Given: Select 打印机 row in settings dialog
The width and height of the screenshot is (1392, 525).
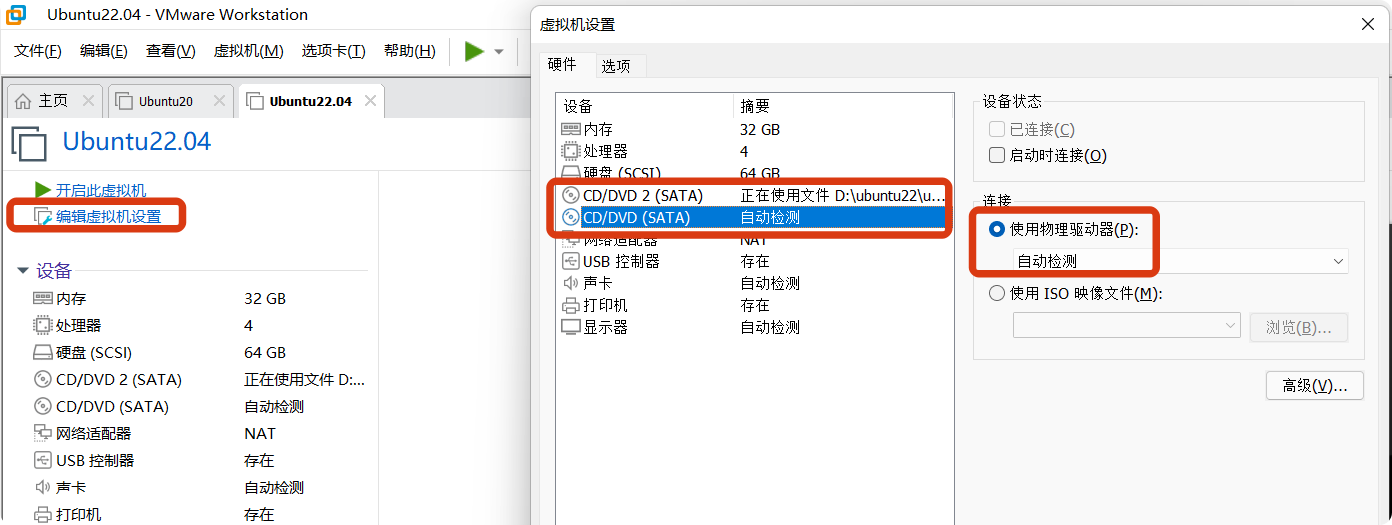Looking at the screenshot, I should click(755, 305).
